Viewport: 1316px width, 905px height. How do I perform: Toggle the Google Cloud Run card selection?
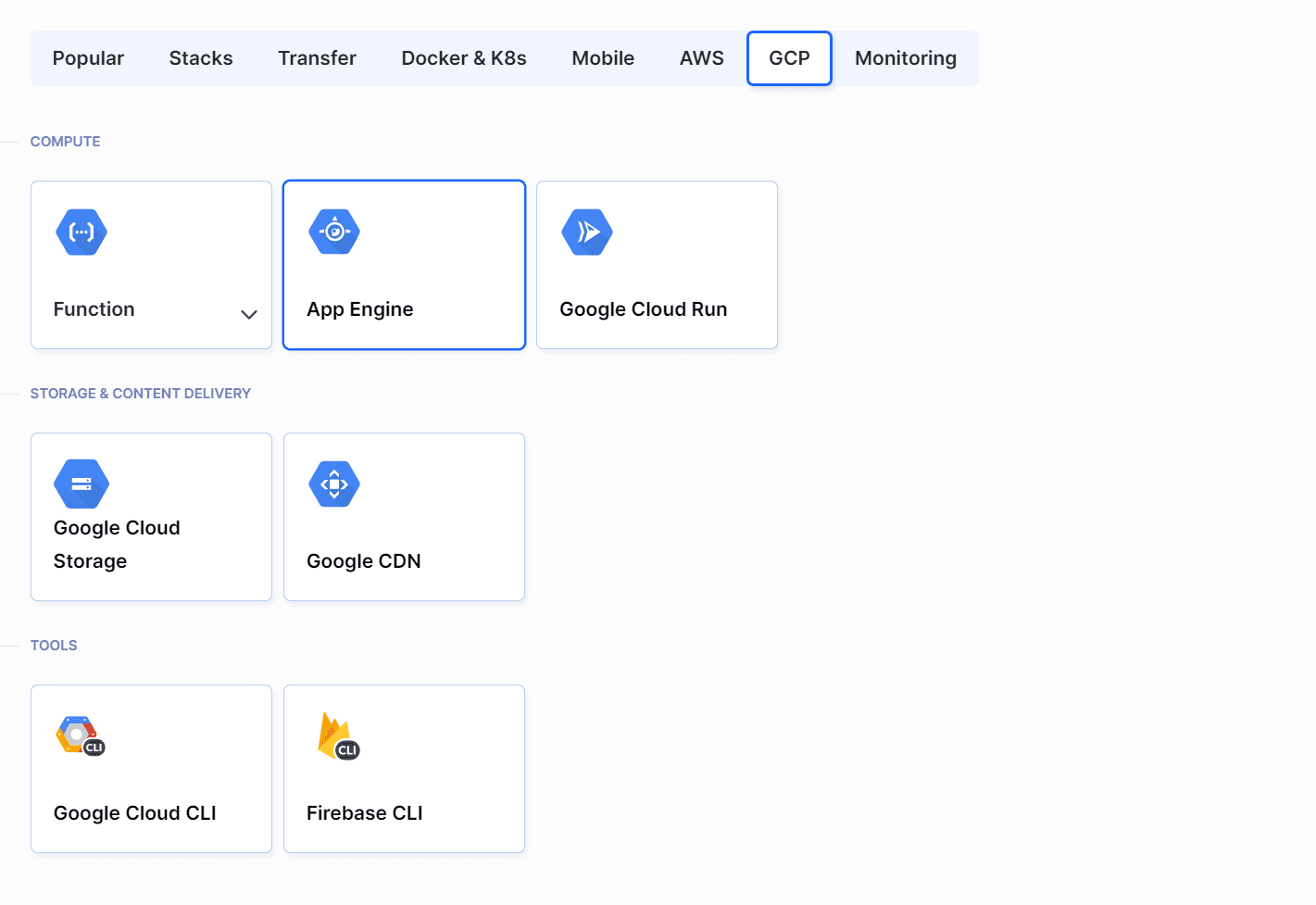657,265
